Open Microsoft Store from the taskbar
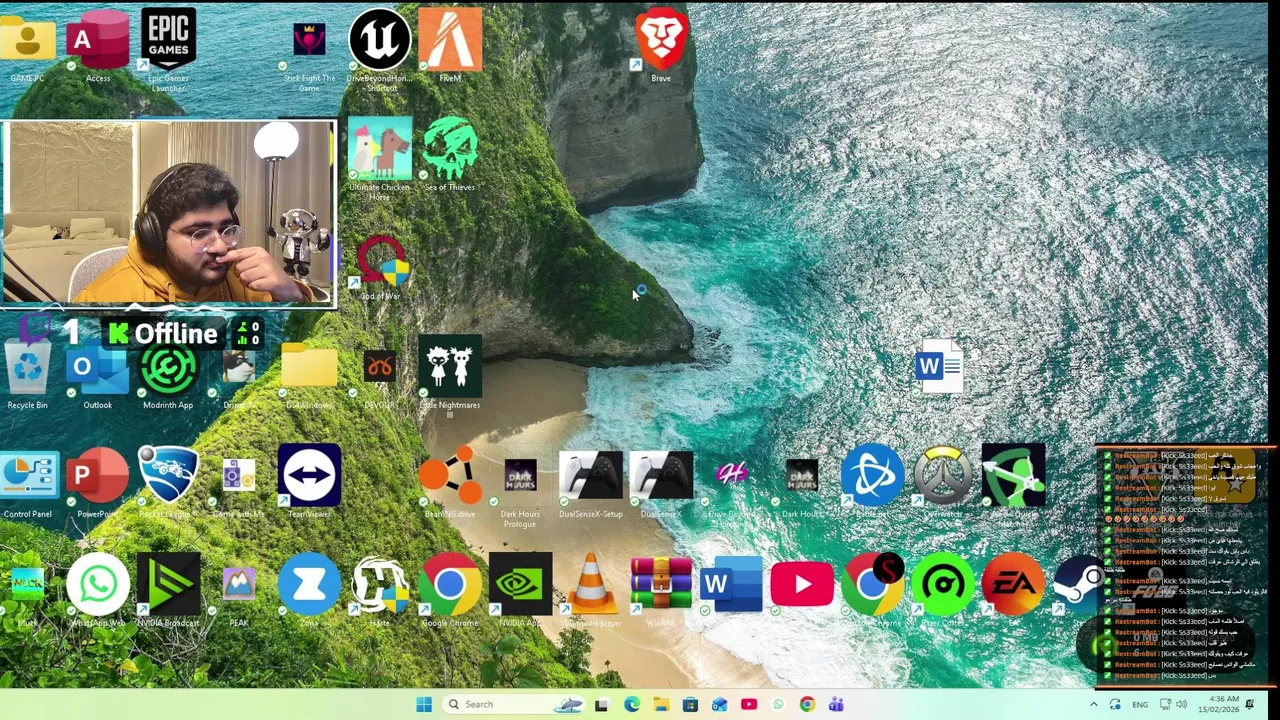1280x720 pixels. 690,704
